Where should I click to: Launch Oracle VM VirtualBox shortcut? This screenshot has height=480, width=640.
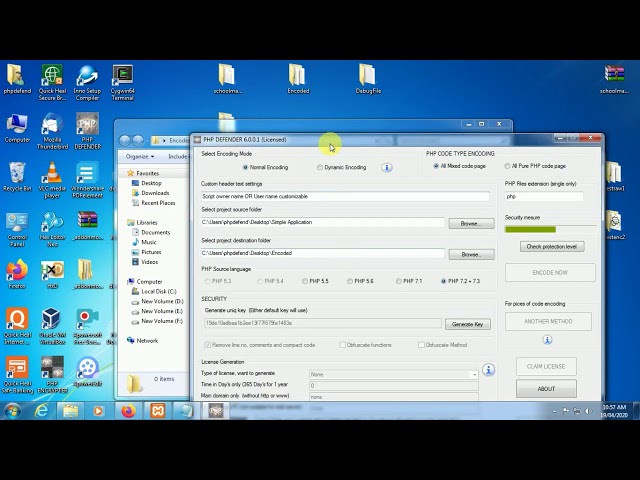click(52, 326)
